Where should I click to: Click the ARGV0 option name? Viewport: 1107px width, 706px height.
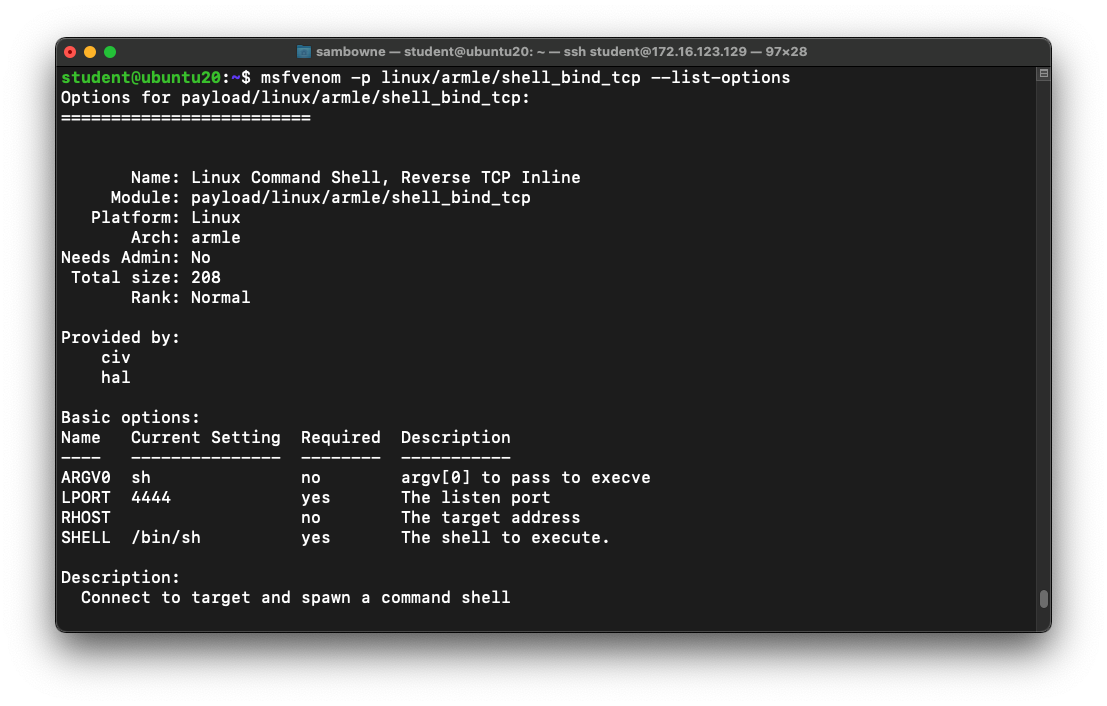[86, 478]
